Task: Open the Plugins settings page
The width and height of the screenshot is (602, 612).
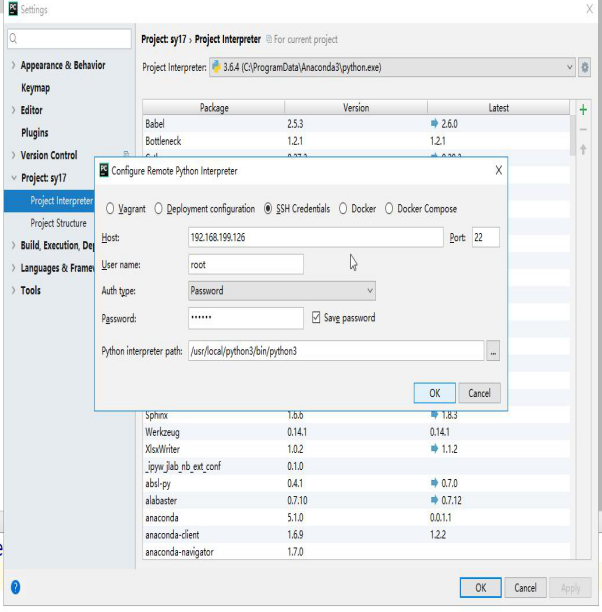Action: pos(34,133)
